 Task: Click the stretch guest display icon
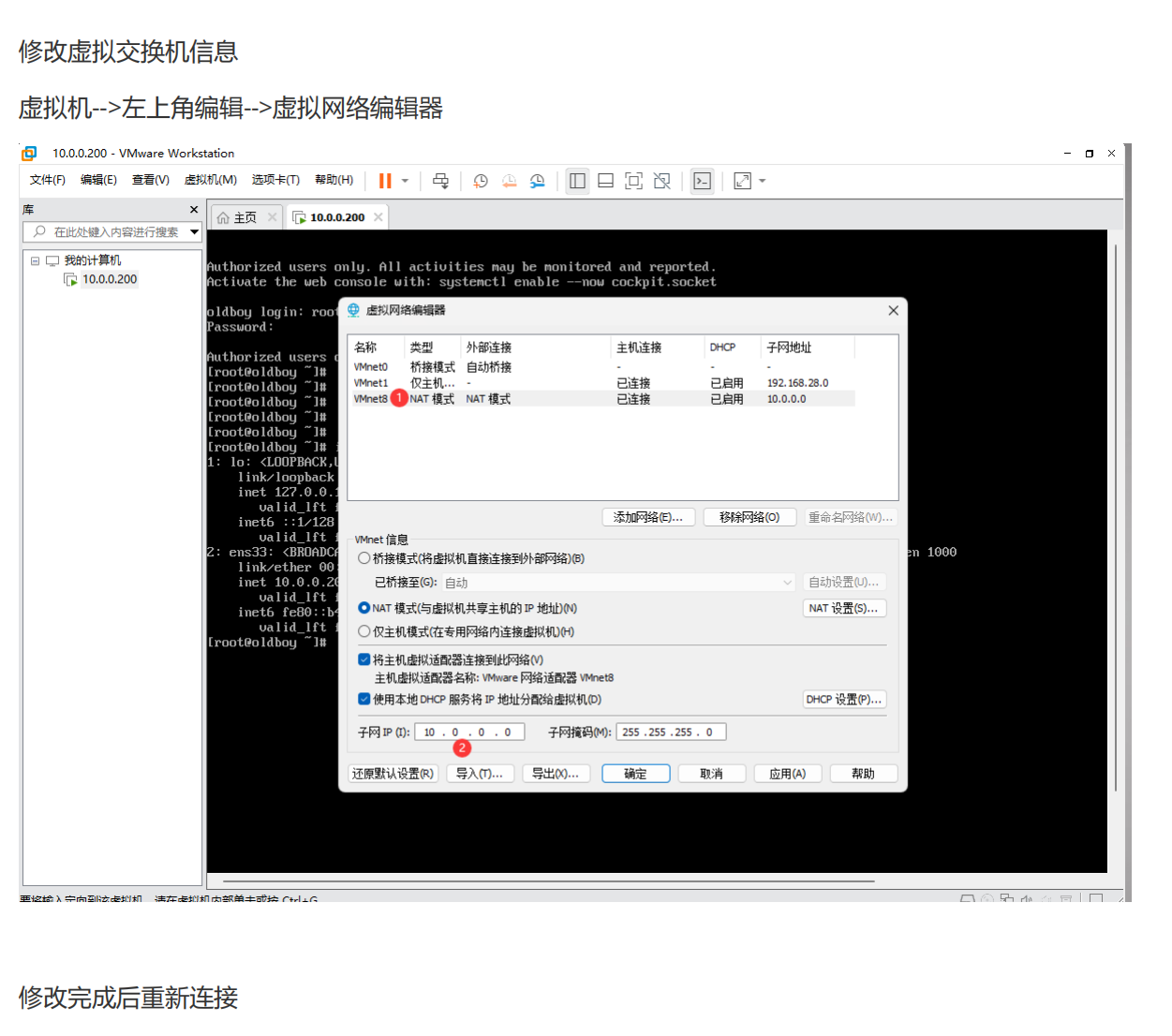[743, 181]
